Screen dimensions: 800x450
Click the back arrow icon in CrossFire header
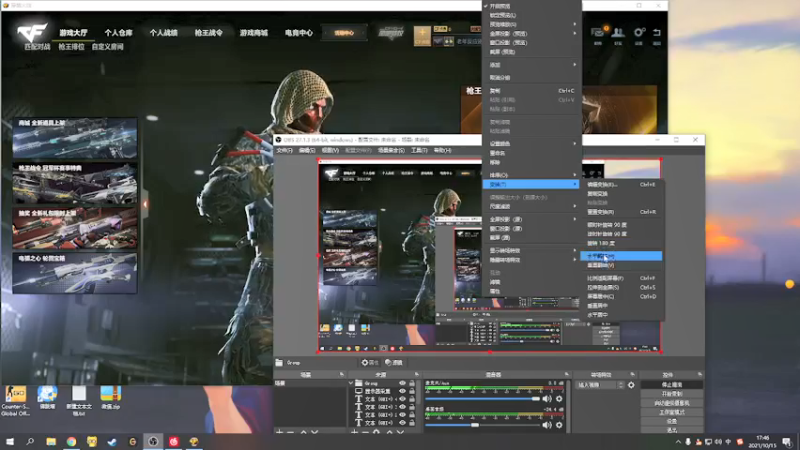pyautogui.click(x=657, y=33)
